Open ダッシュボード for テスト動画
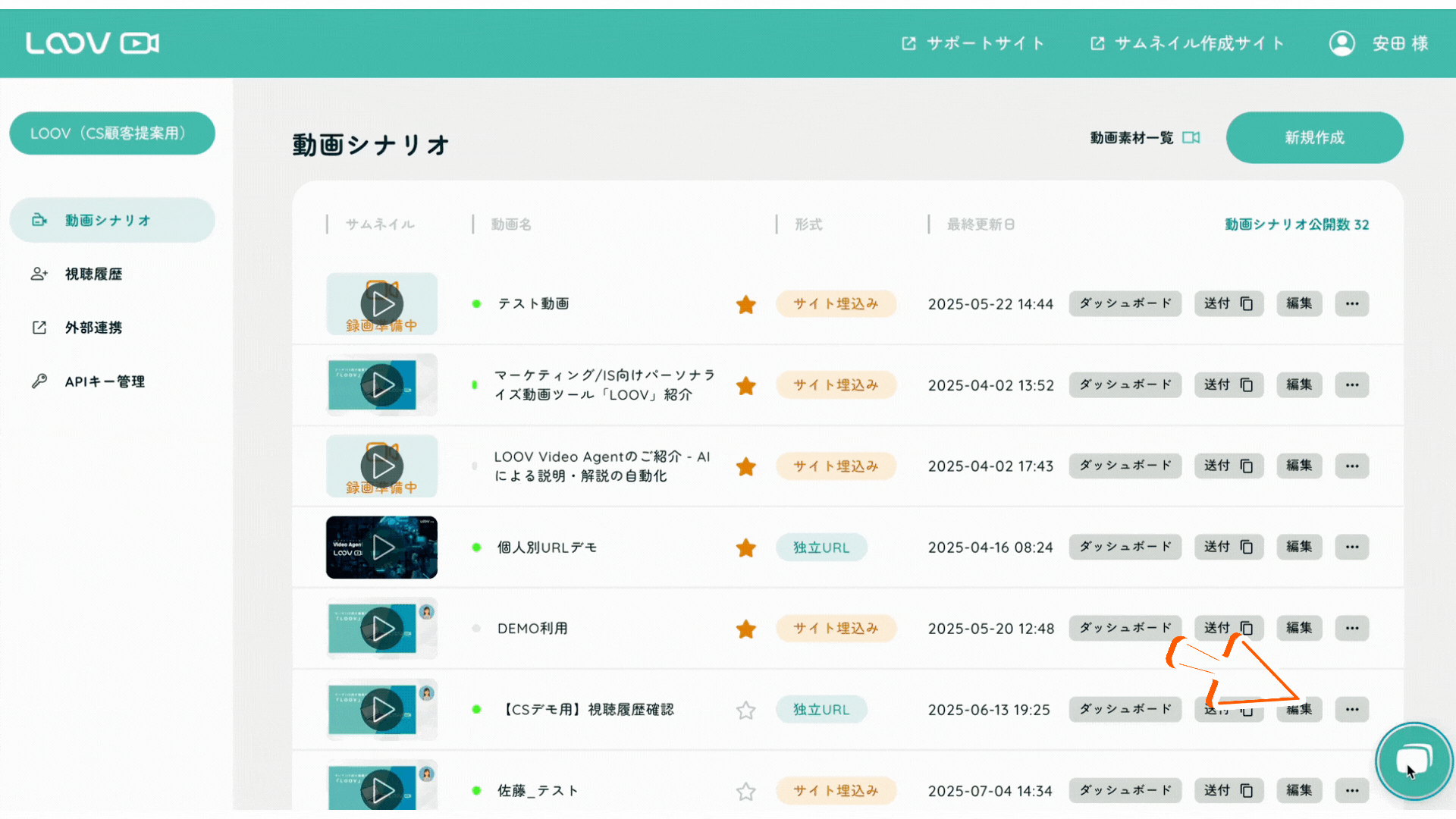Viewport: 1456px width, 819px height. click(x=1125, y=303)
